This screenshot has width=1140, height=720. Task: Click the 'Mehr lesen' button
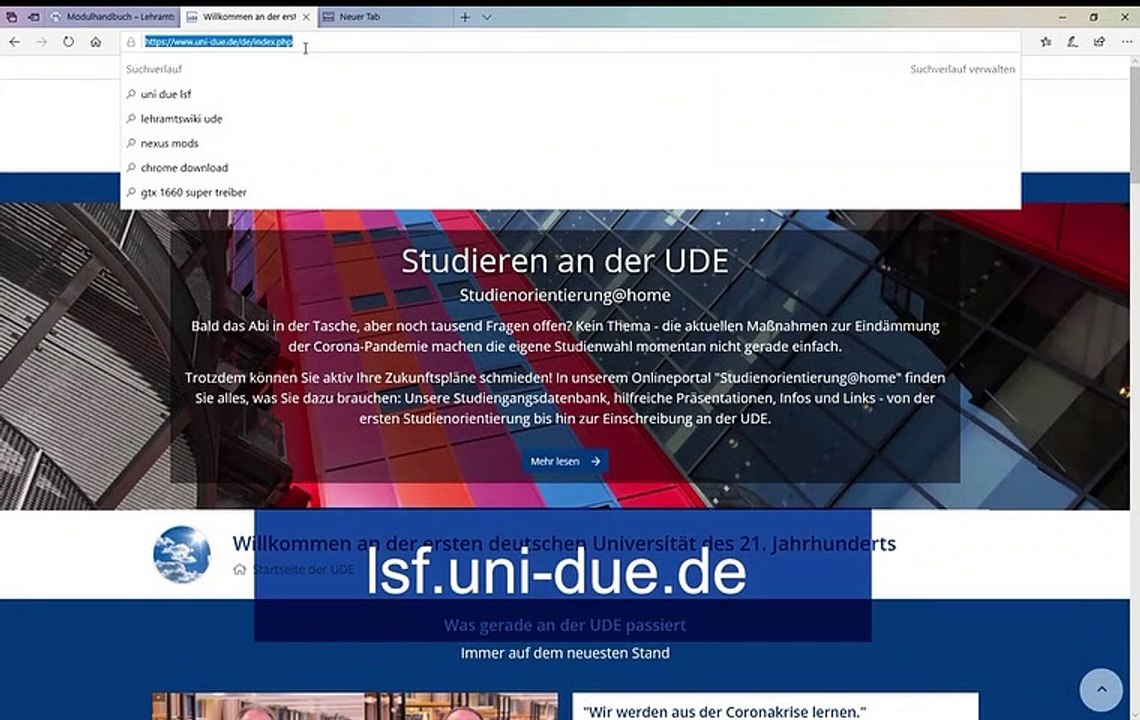[565, 461]
